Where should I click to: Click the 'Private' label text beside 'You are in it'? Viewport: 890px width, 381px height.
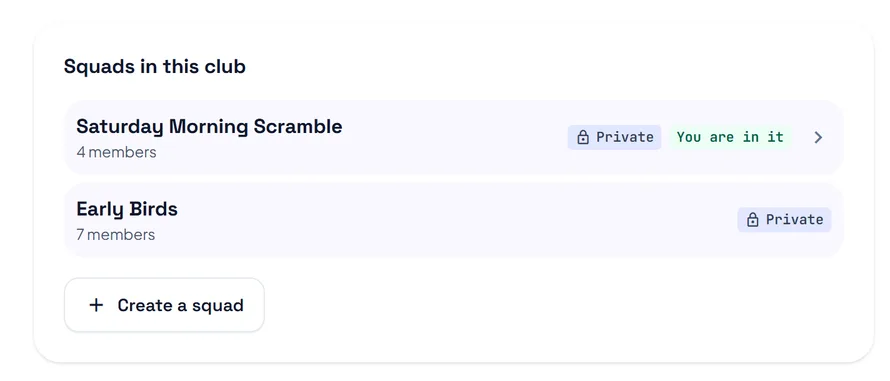click(625, 137)
